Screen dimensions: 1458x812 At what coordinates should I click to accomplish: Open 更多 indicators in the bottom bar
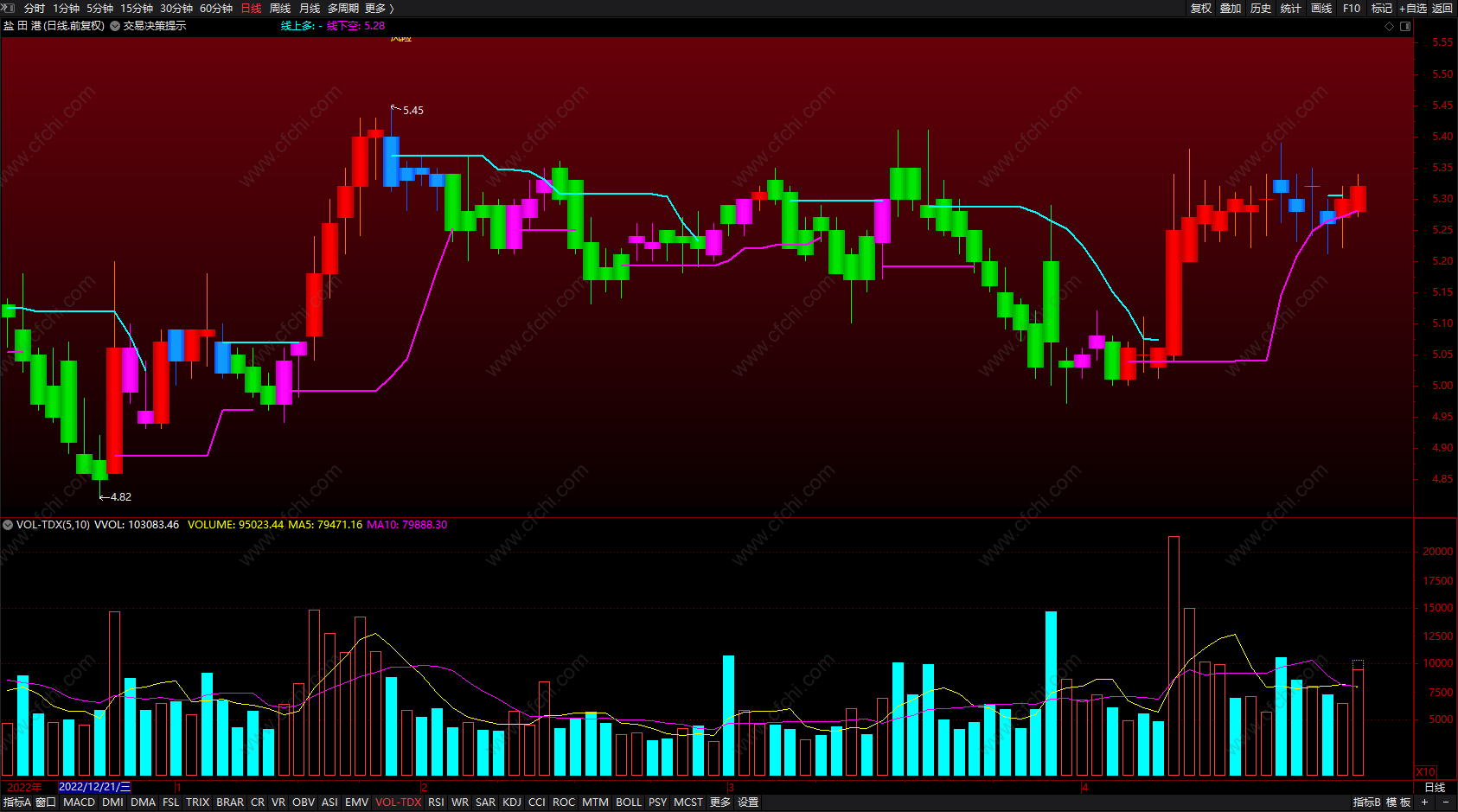(x=720, y=802)
